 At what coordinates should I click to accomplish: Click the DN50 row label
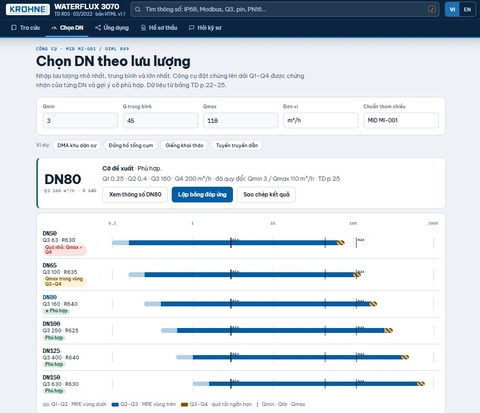pos(50,233)
